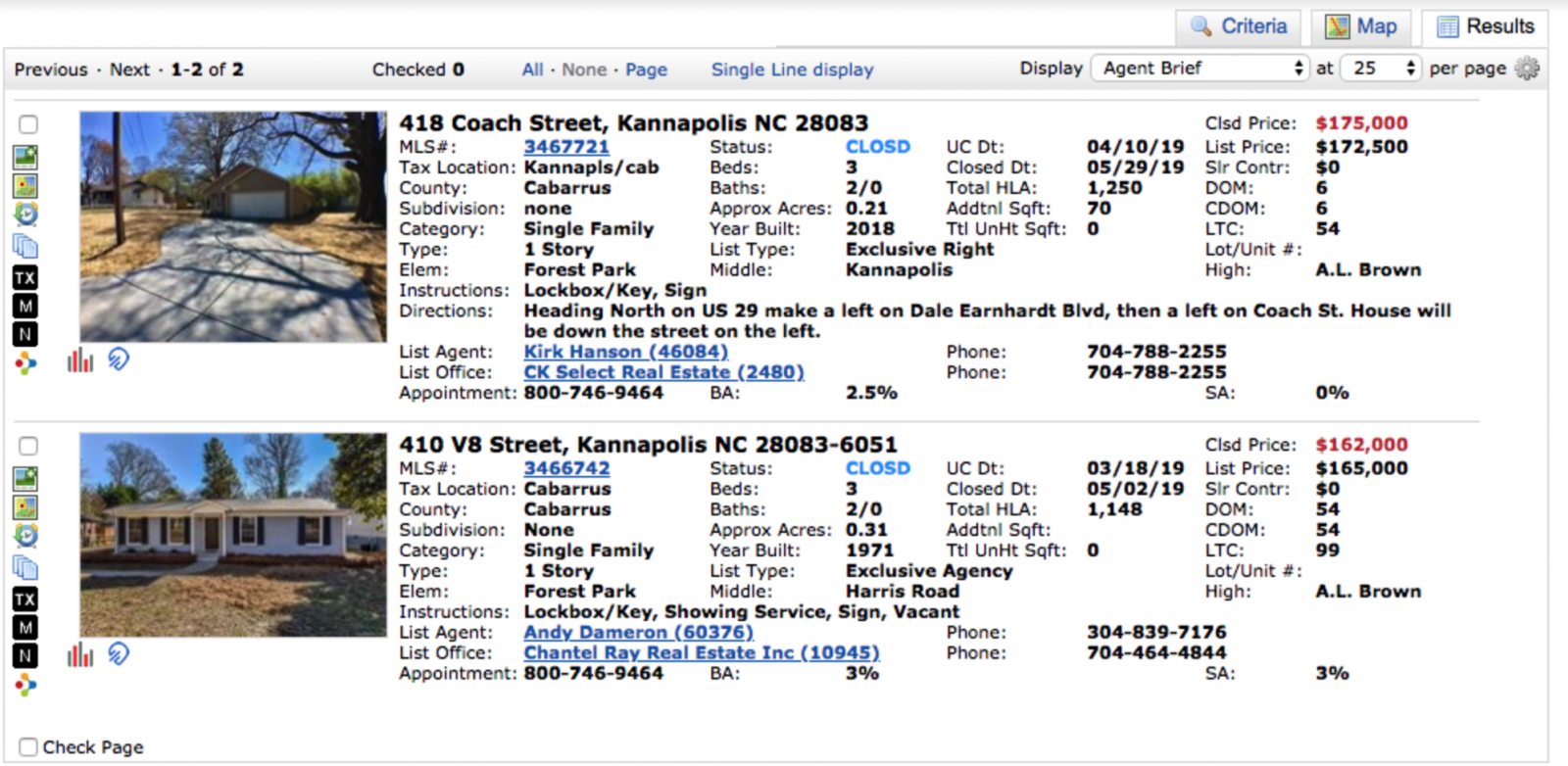Screen dimensions: 1568x766
Task: Open documents icon for 410 V8 Street listing
Action: coord(25,567)
